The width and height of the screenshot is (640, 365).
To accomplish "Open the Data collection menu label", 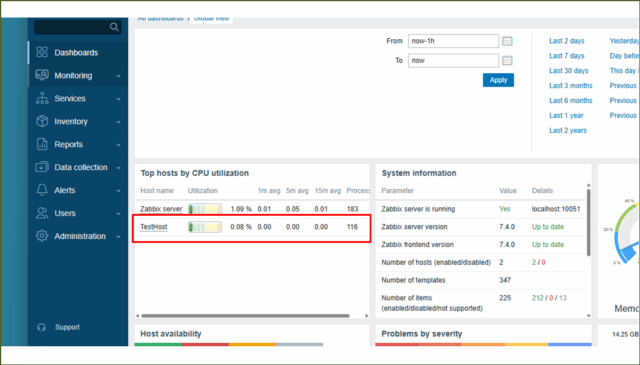I will point(81,167).
